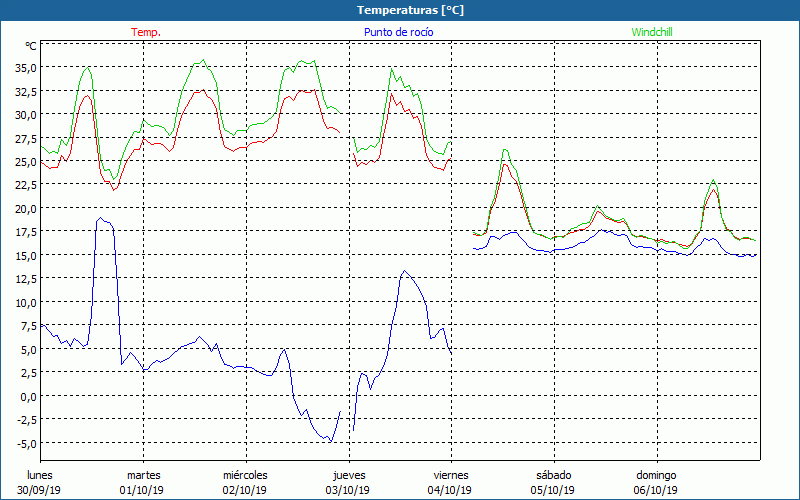Click the 'jueves' day label
Screen dimensions: 800x500
click(349, 475)
